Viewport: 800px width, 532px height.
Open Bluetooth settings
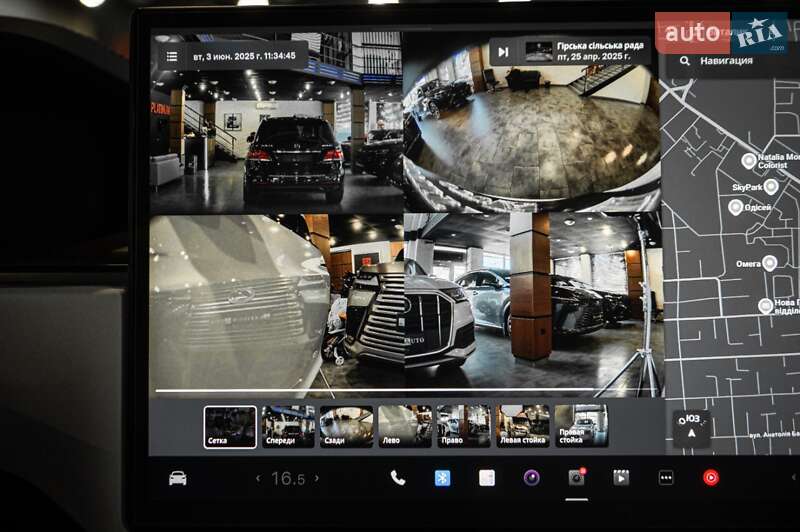(x=442, y=478)
